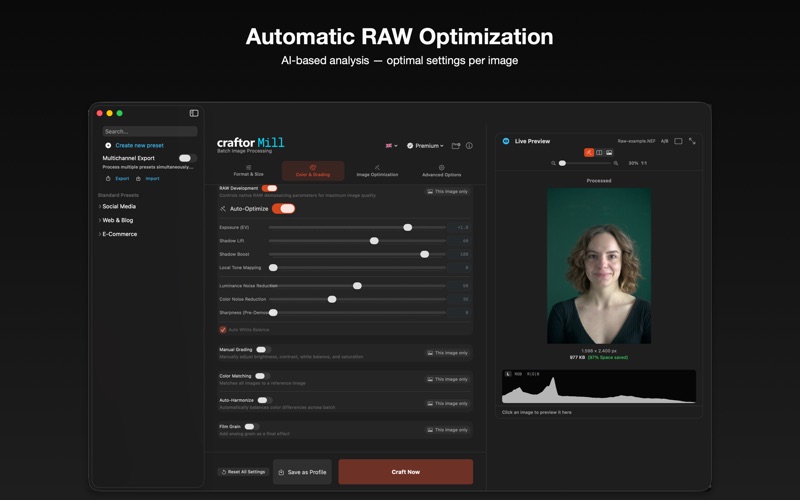Click the Premium checkmark badge icon
The height and width of the screenshot is (500, 800).
(410, 145)
